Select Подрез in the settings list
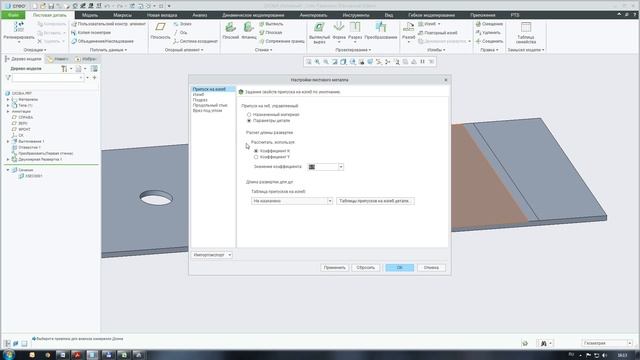The height and width of the screenshot is (360, 640). coord(200,100)
